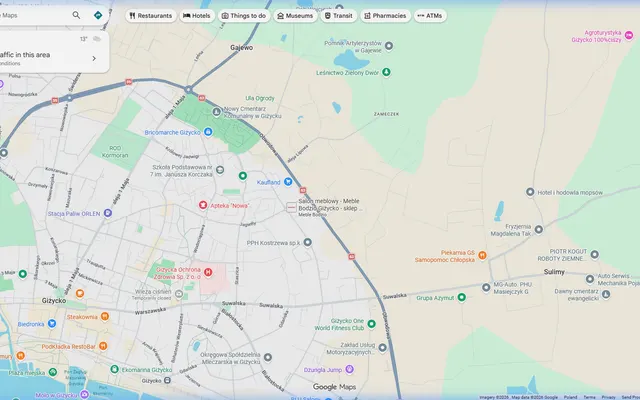Click the Ula Ogrody label

click(x=260, y=98)
